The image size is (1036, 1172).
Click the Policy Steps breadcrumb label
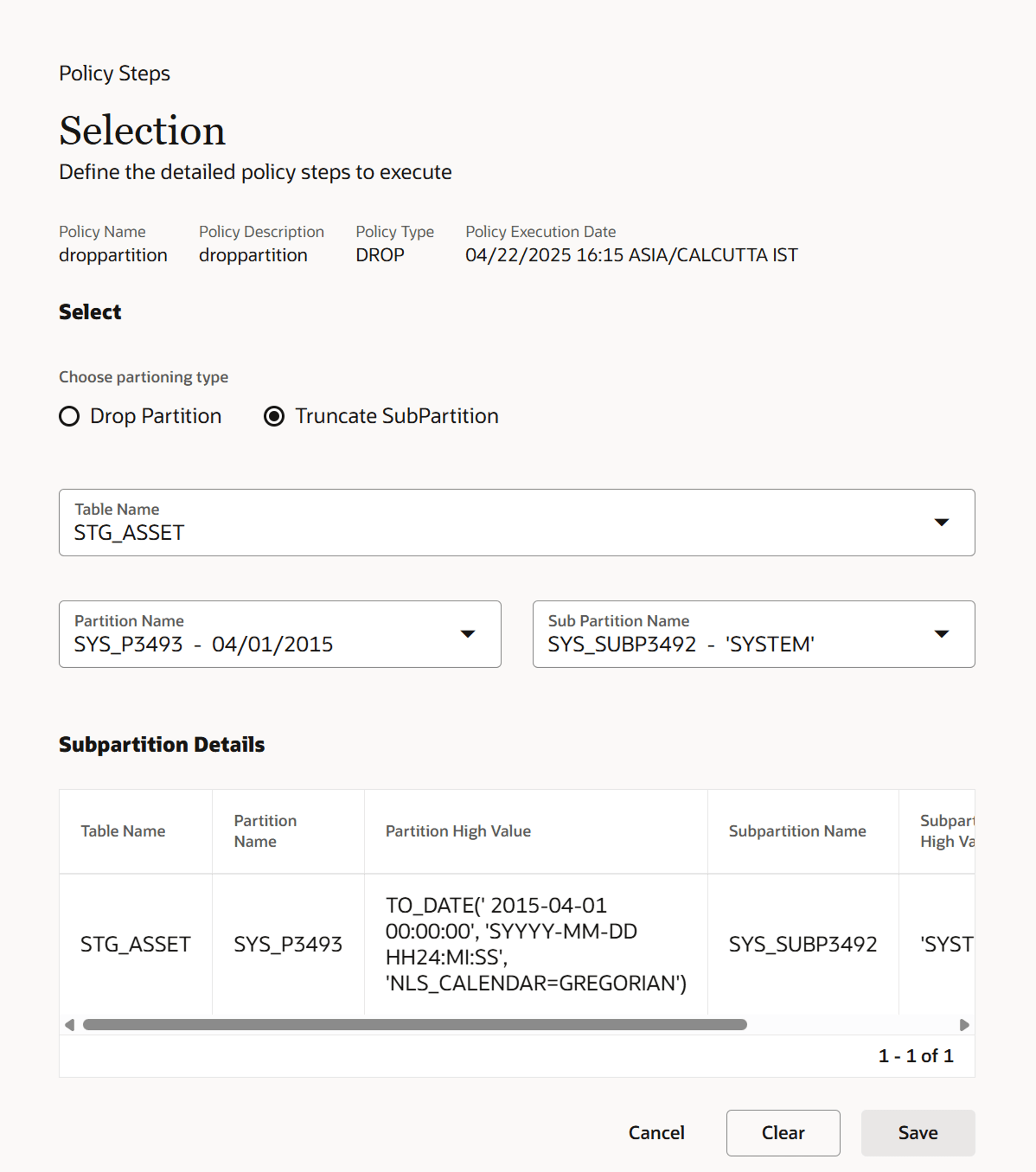[x=114, y=73]
